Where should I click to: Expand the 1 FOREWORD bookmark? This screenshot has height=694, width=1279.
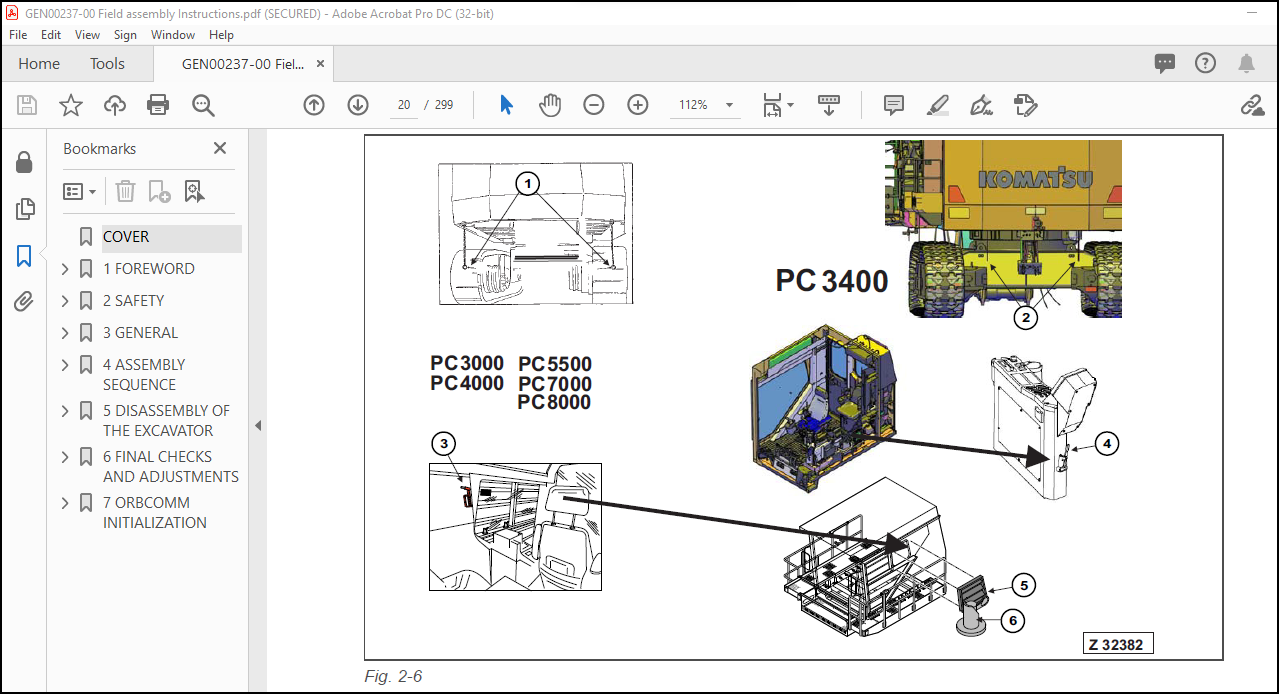coord(66,269)
